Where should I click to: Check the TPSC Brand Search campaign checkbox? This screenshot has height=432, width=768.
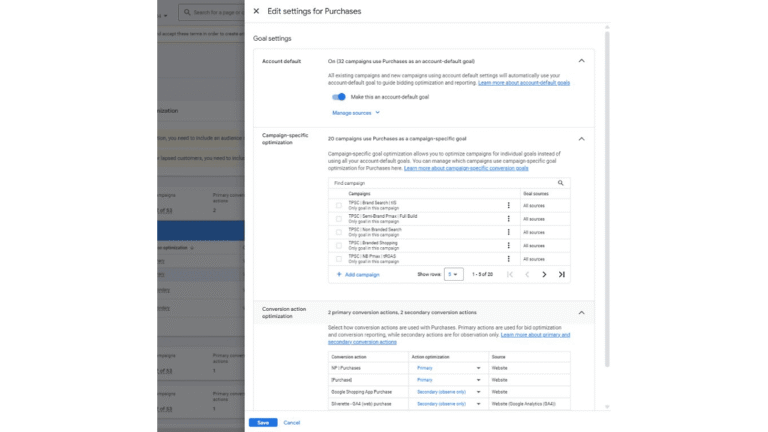(x=338, y=205)
